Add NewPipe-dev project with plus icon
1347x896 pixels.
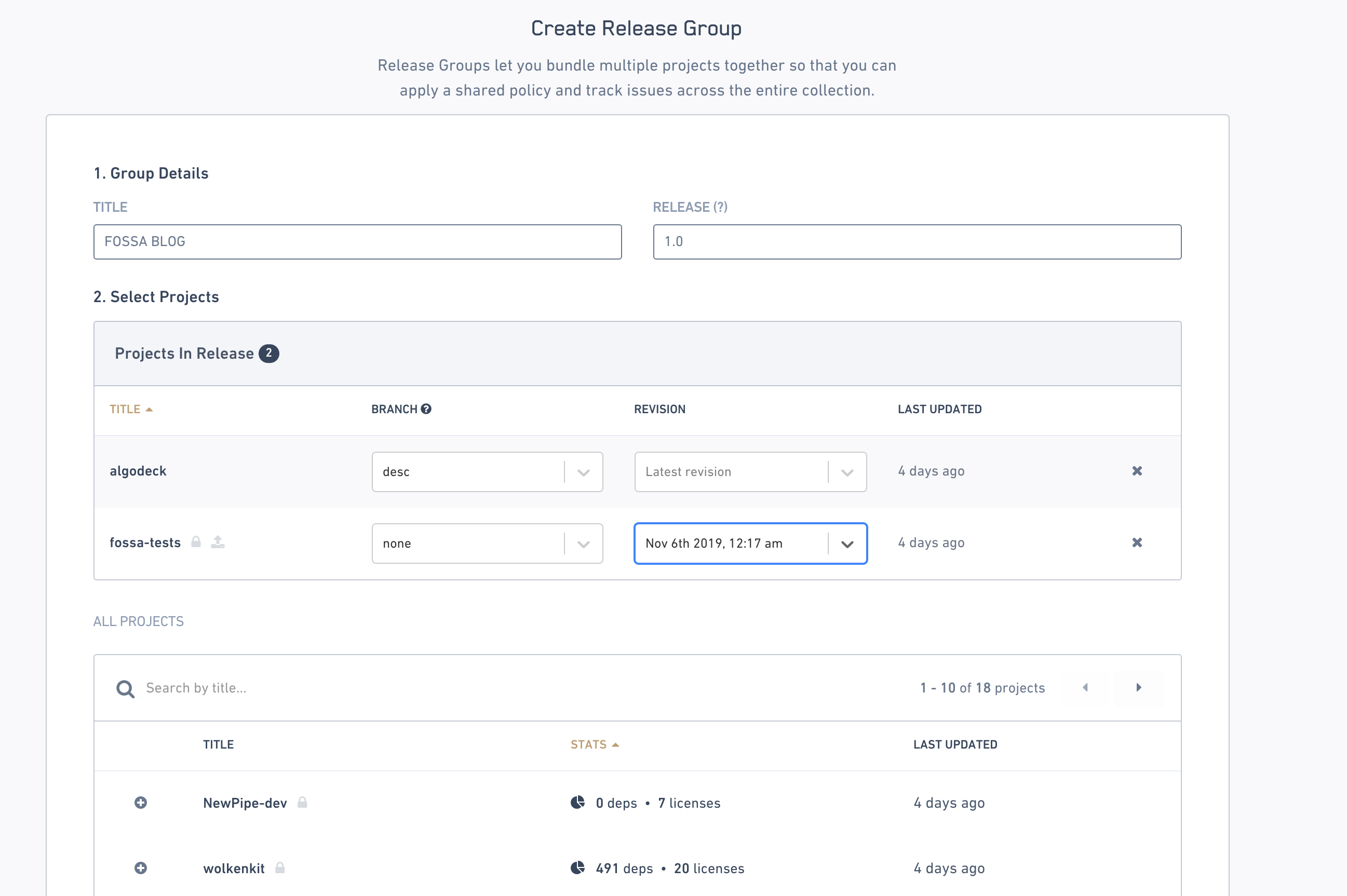[x=141, y=803]
